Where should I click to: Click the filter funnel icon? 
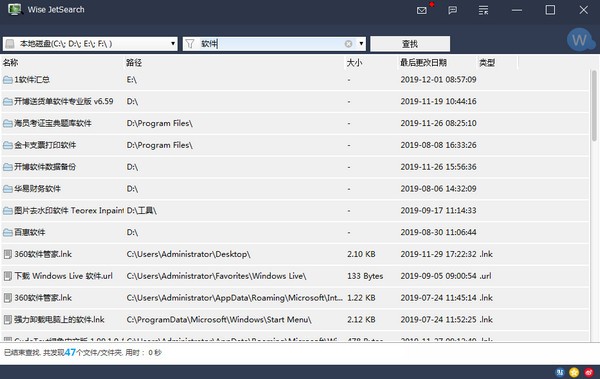pyautogui.click(x=190, y=44)
